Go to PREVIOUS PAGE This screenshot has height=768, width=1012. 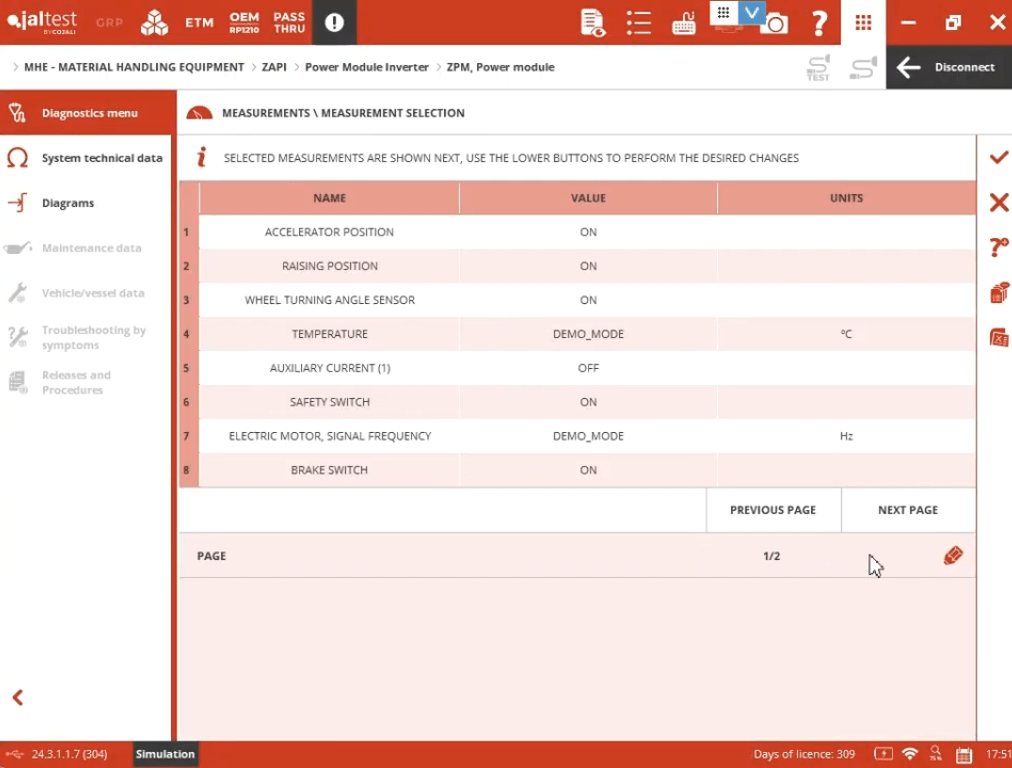(773, 510)
